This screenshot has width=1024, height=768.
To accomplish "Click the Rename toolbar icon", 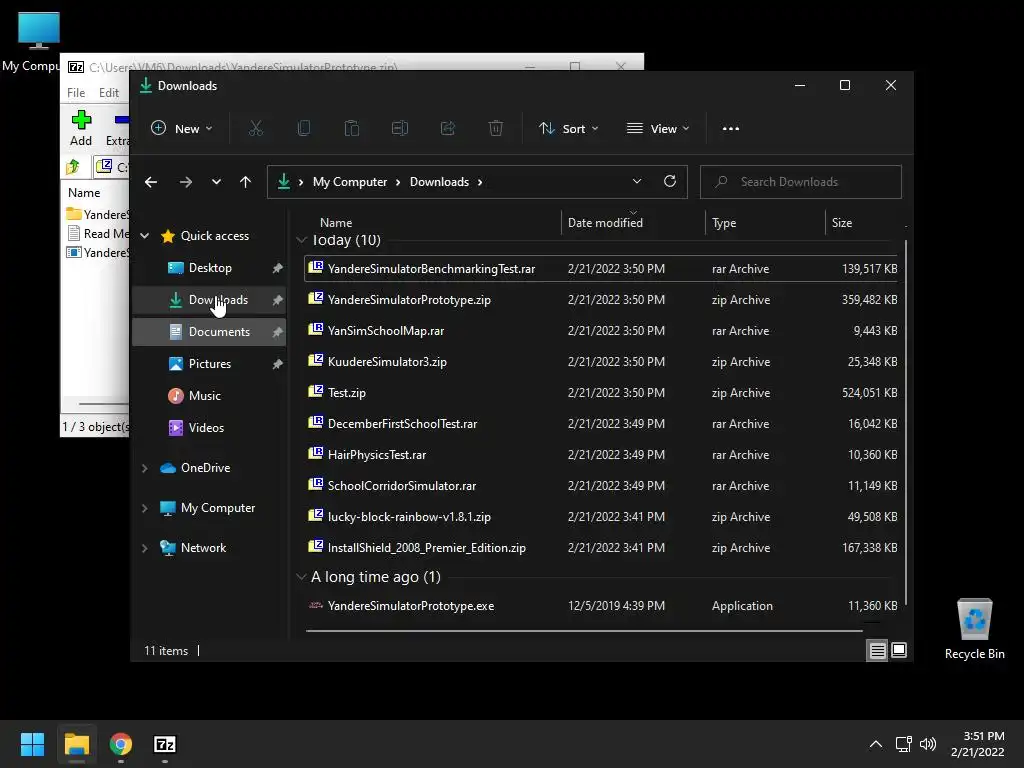I will click(x=400, y=128).
